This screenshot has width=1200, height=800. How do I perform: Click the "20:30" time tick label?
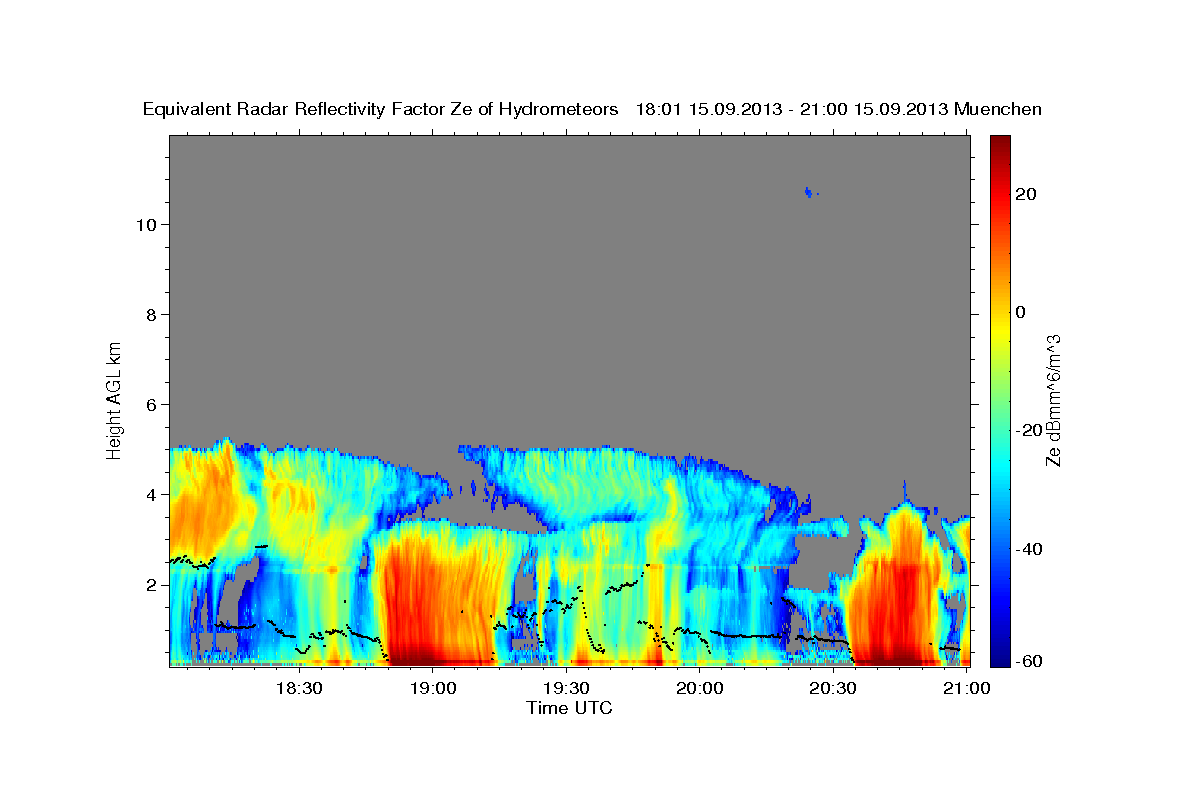tap(833, 688)
